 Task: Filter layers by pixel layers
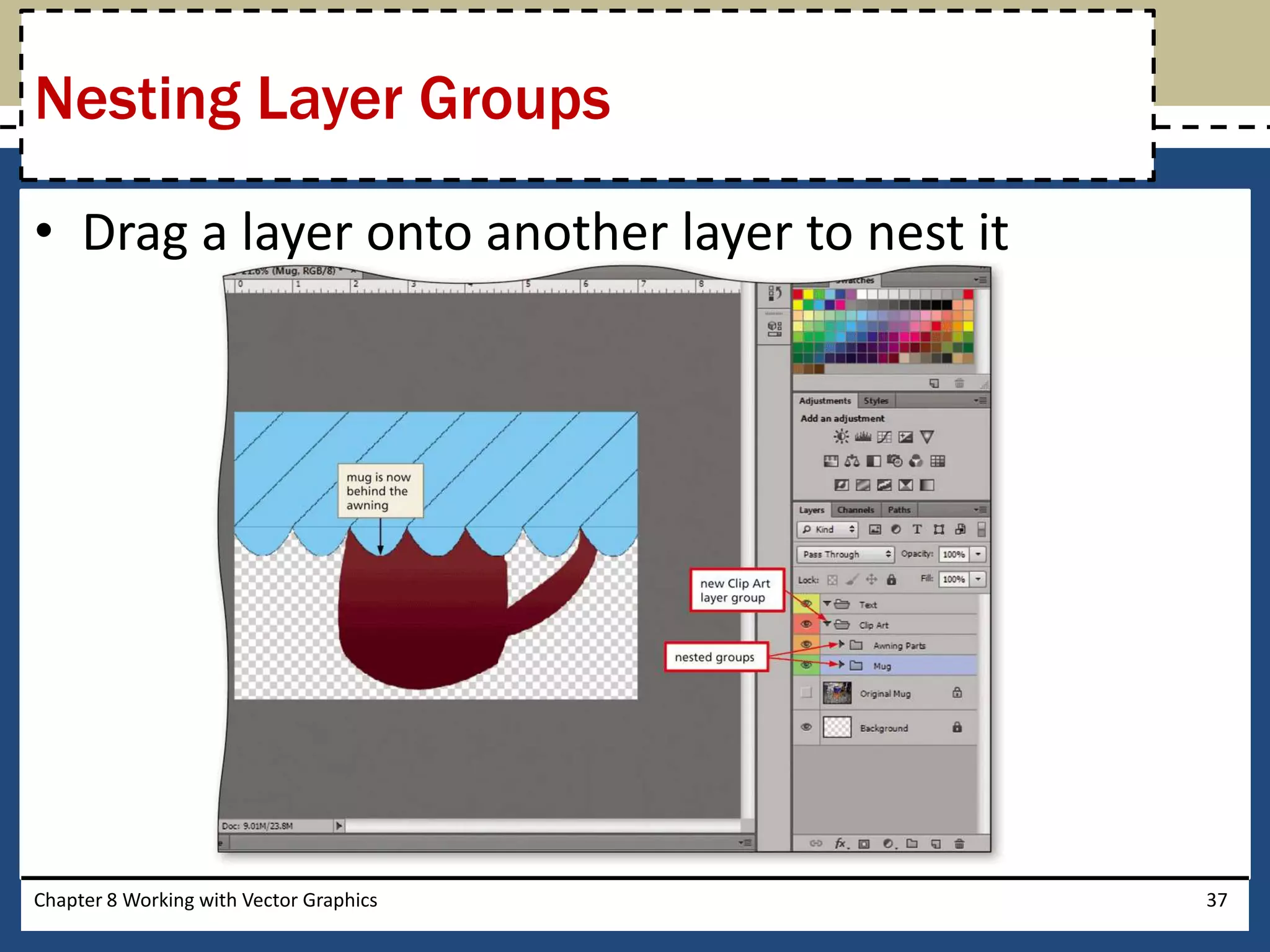pyautogui.click(x=875, y=529)
